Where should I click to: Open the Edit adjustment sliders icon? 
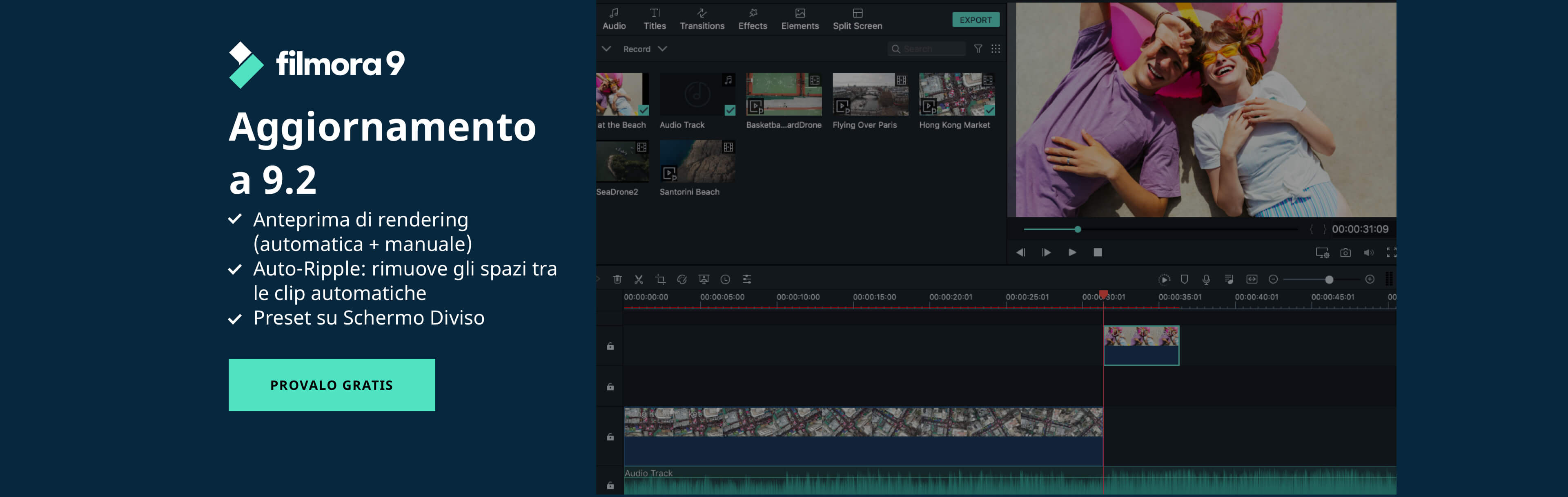click(x=747, y=279)
